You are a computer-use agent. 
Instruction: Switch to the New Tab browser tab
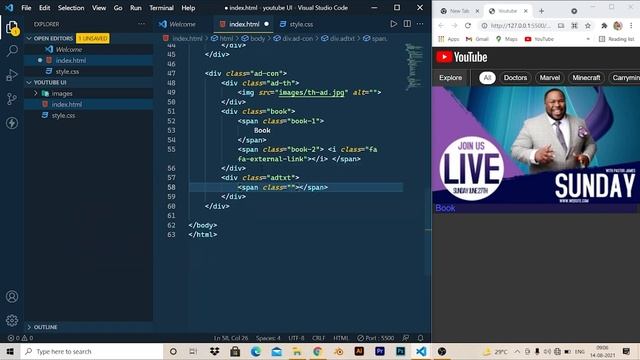(x=459, y=11)
